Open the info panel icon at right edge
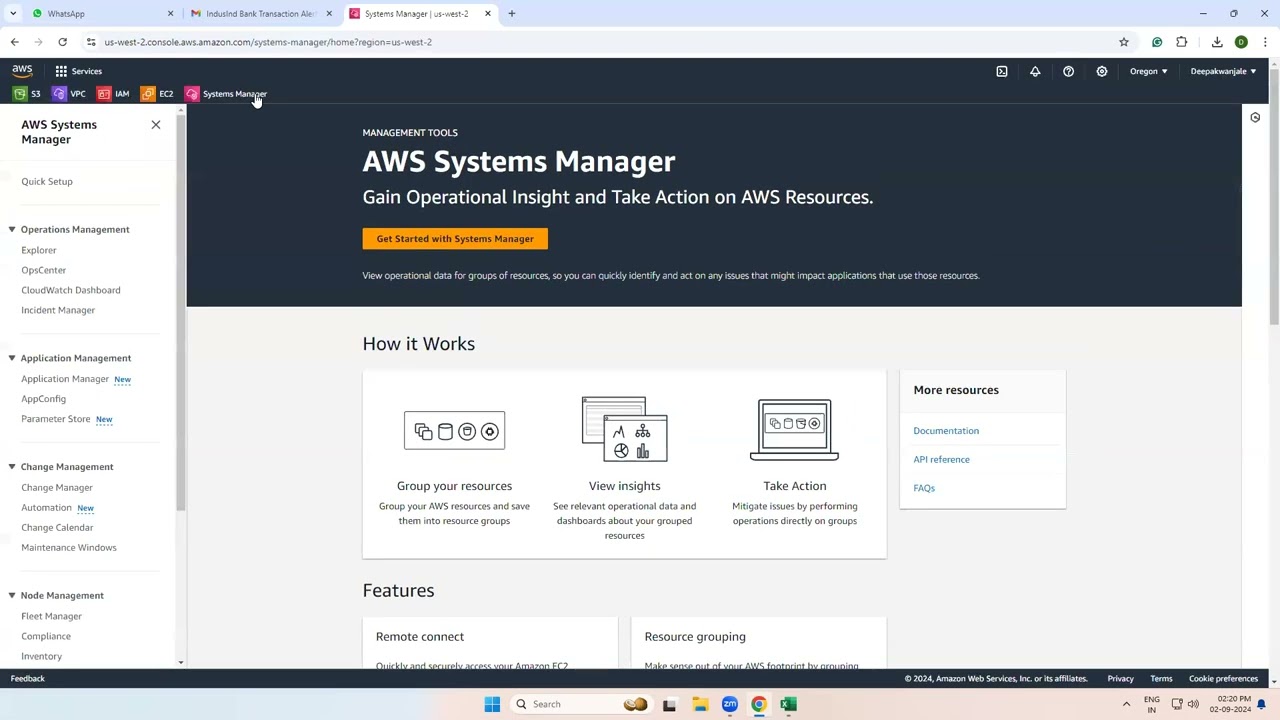This screenshot has height=720, width=1280. [1255, 117]
